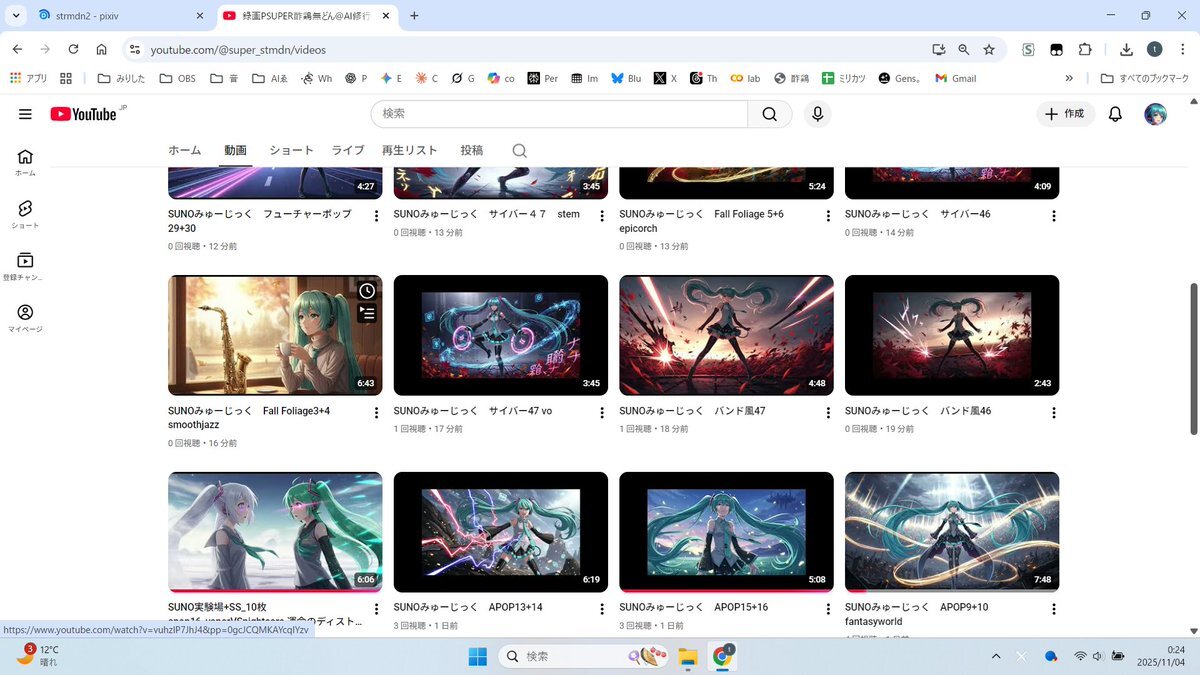Click the 作成 create button
Screen dimensions: 1200x675
1065,114
